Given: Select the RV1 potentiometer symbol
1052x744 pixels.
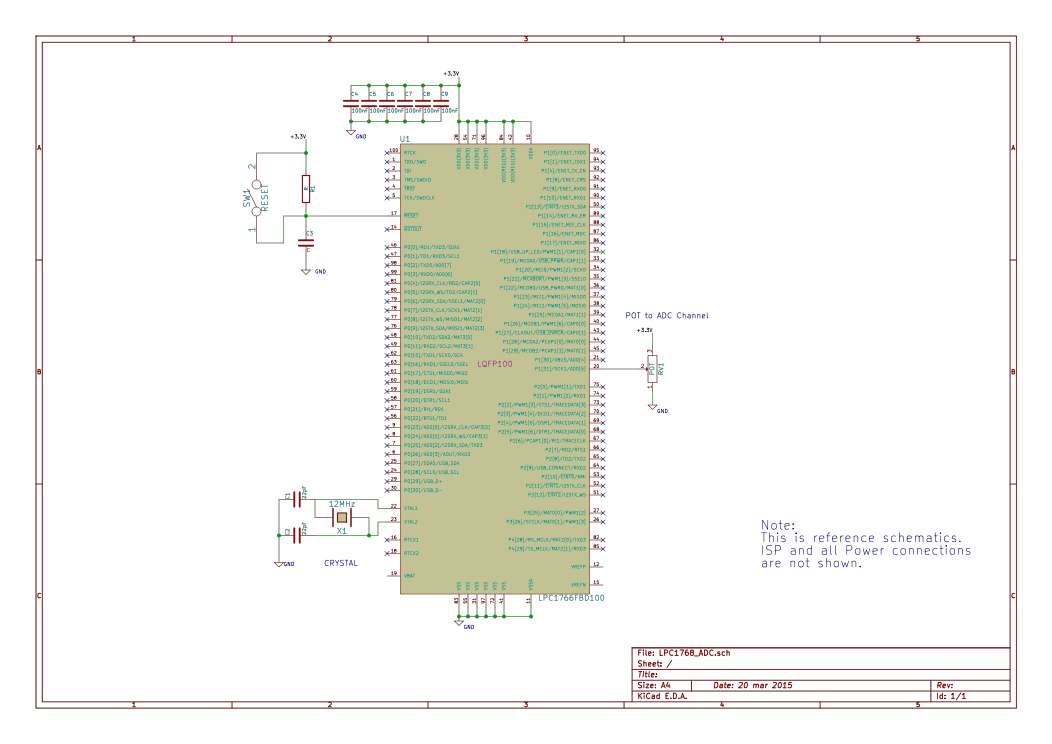Looking at the screenshot, I should coord(652,368).
